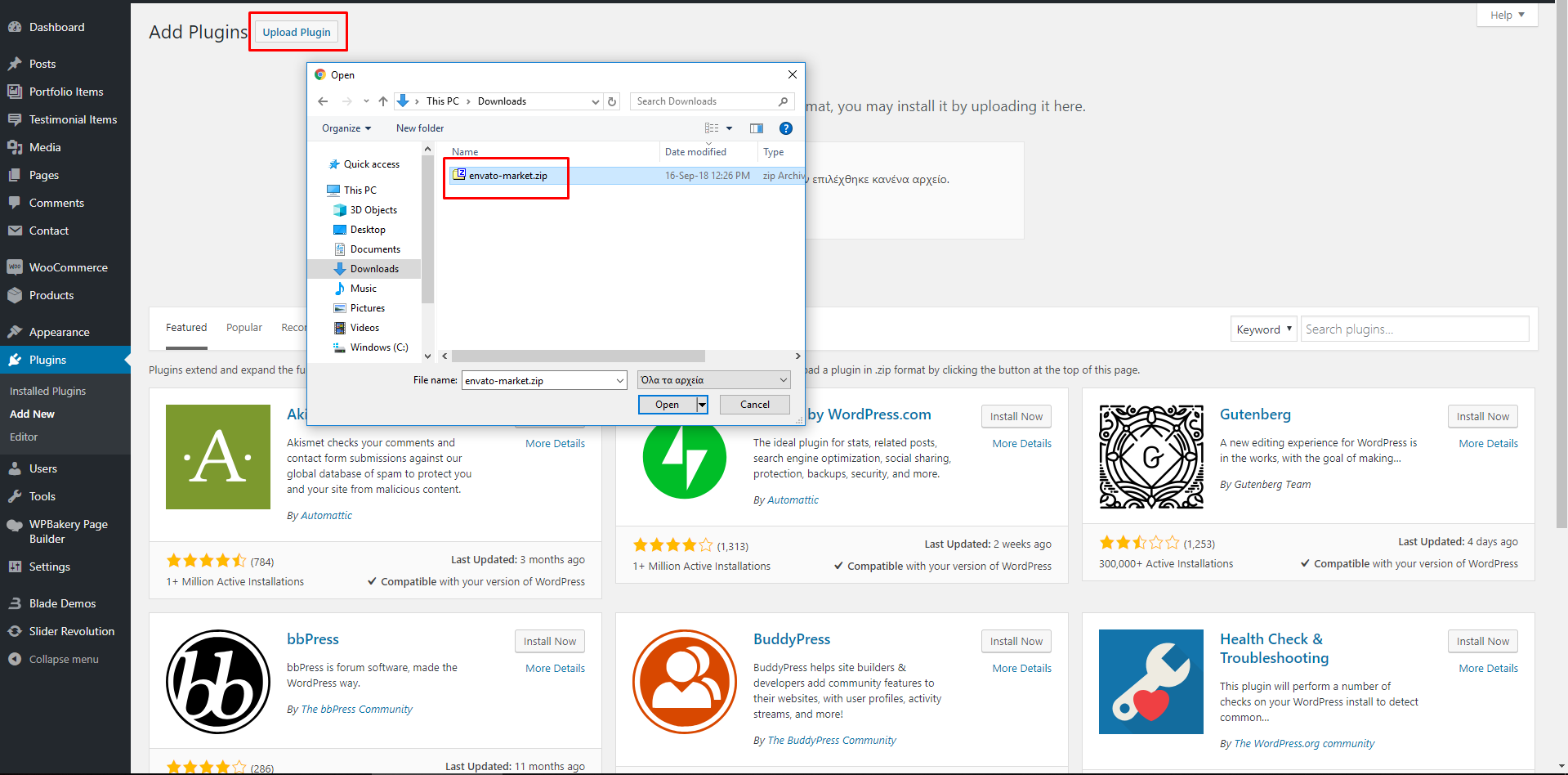The height and width of the screenshot is (775, 1568).
Task: Toggle the preview pane icon
Action: pos(757,128)
